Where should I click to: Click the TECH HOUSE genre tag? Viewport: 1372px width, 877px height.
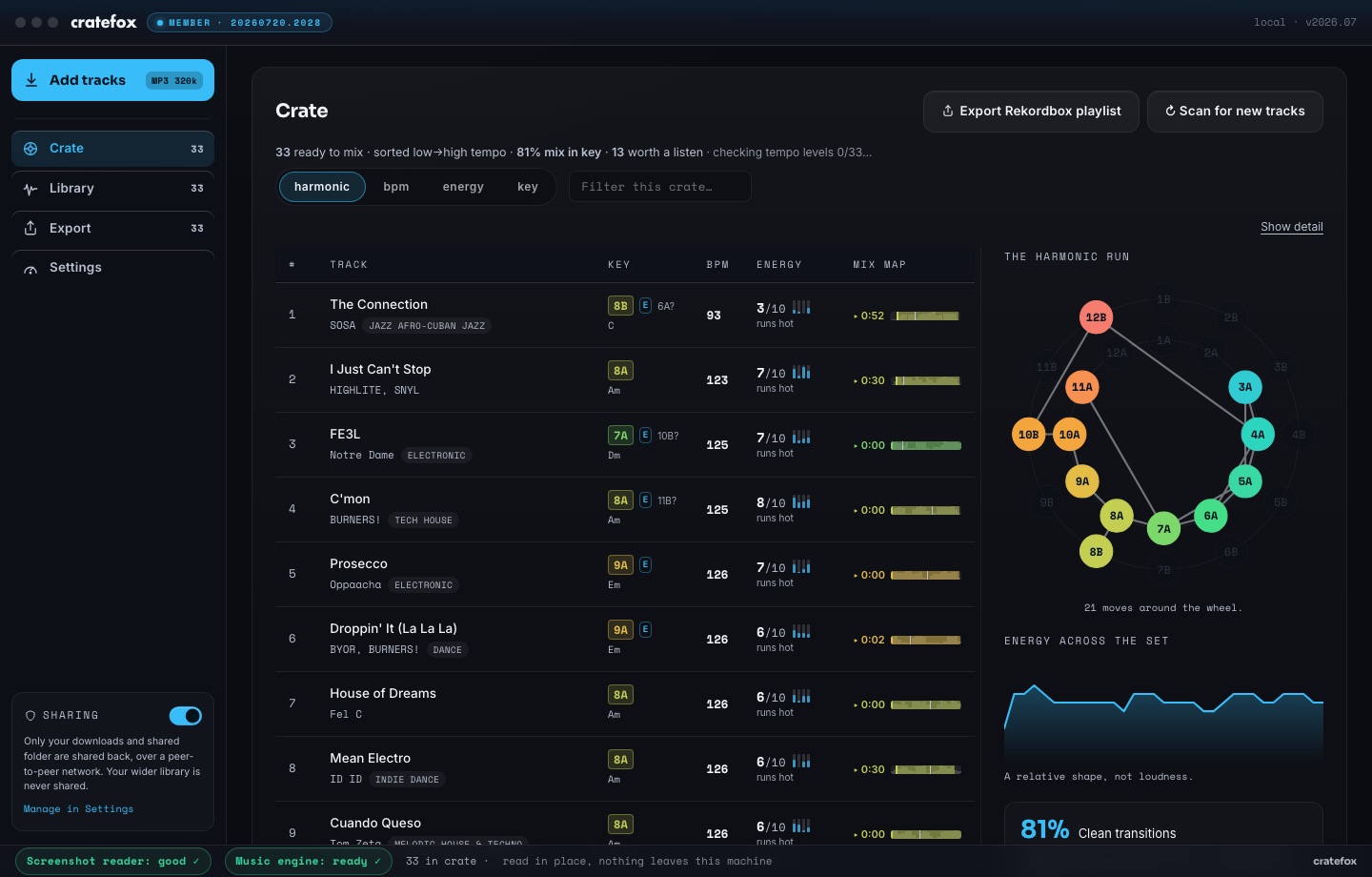423,520
